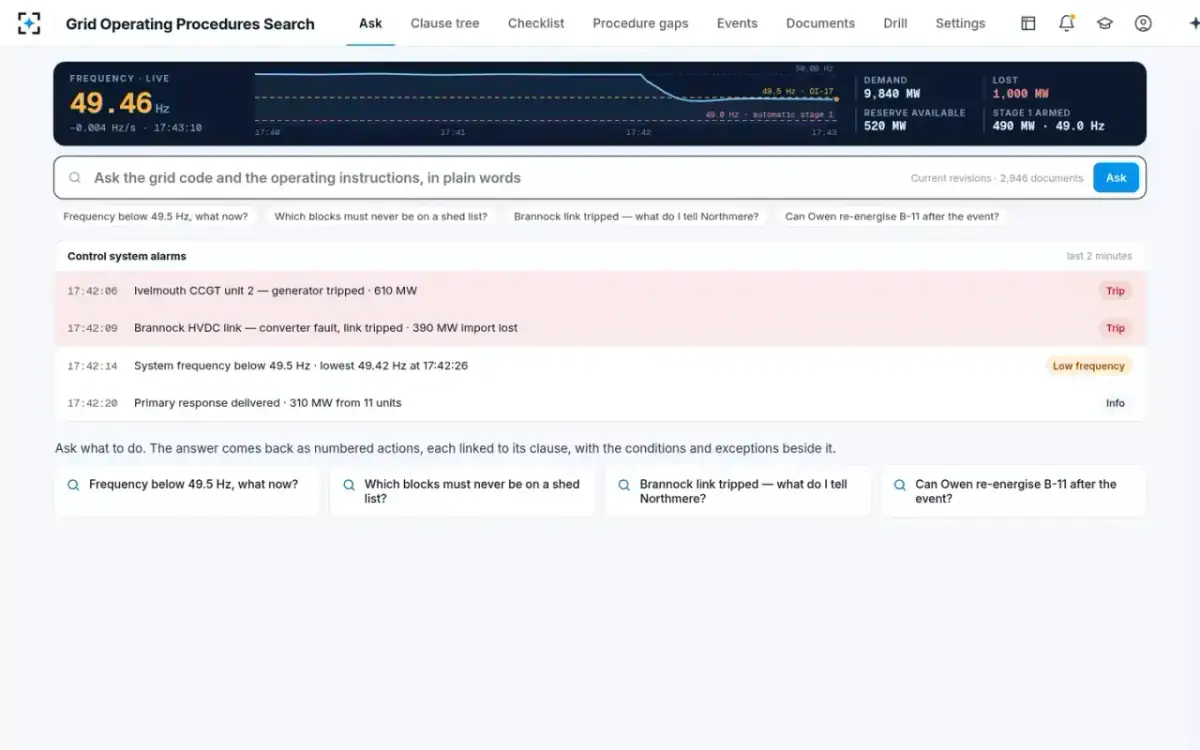Go to the Procedure gaps tab

[640, 23]
